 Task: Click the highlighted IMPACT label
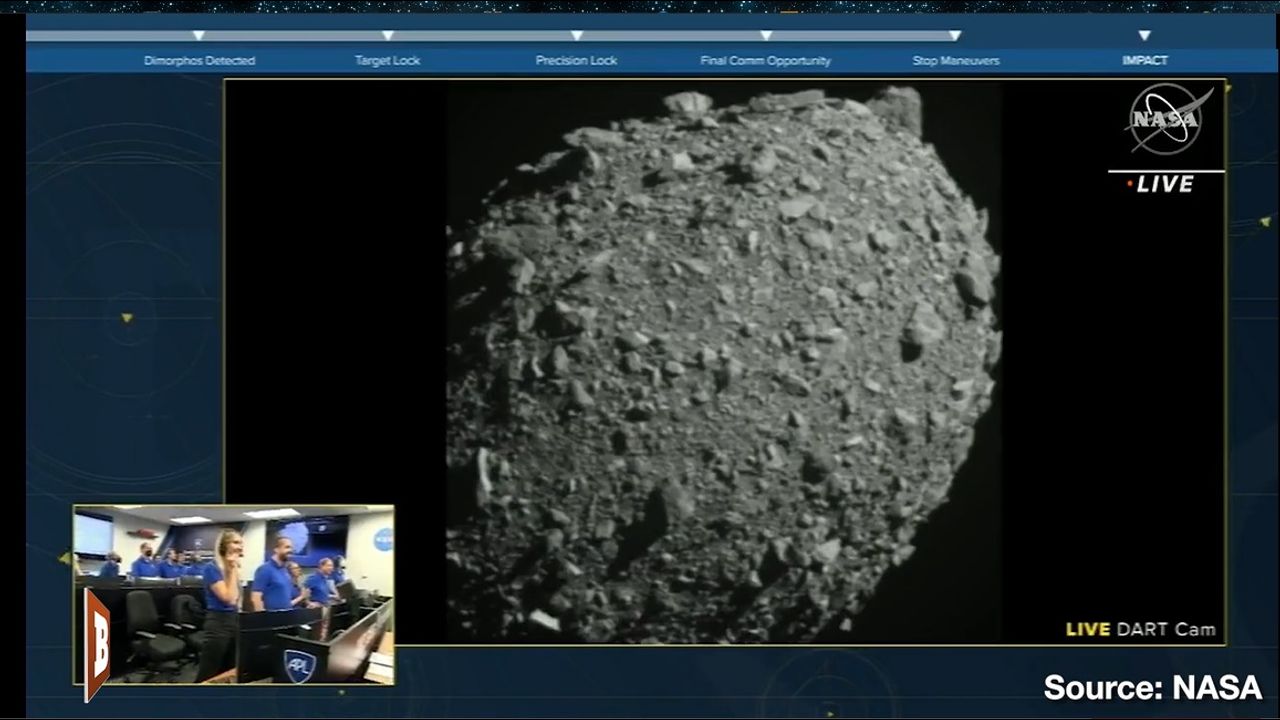(1144, 61)
